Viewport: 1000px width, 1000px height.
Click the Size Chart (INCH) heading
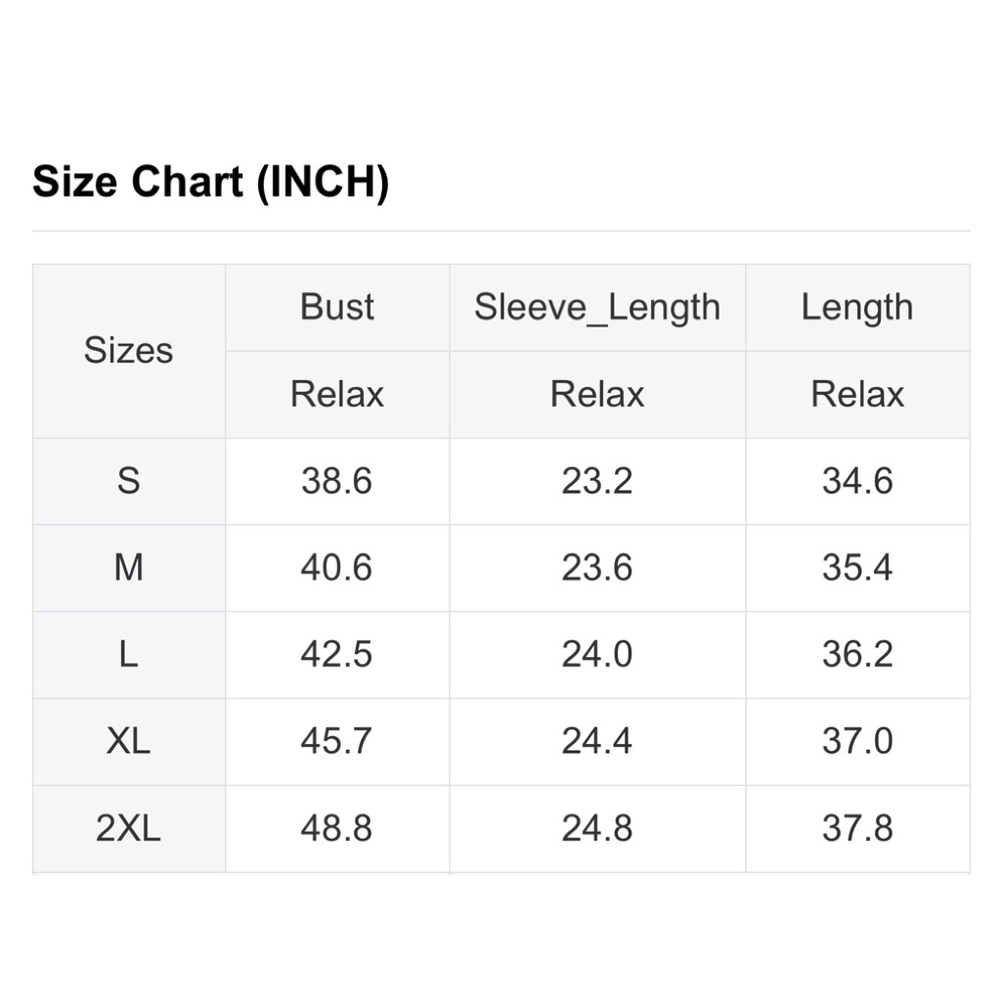click(x=210, y=183)
